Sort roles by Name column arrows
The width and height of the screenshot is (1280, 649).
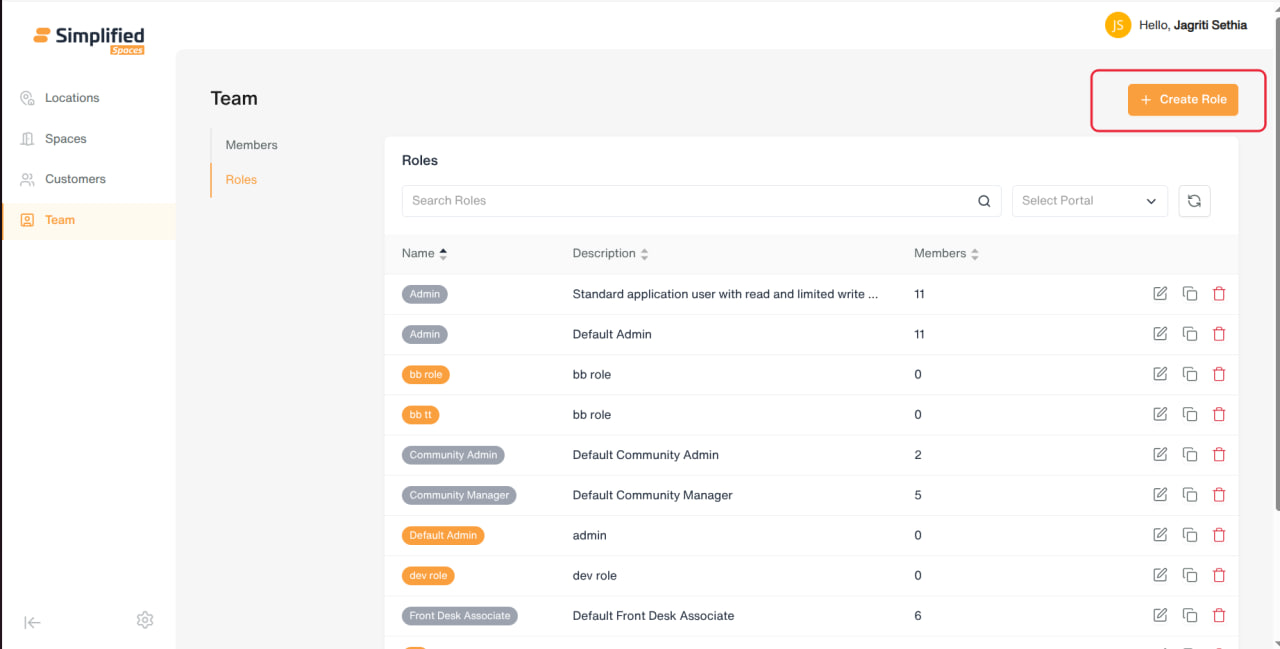click(443, 254)
